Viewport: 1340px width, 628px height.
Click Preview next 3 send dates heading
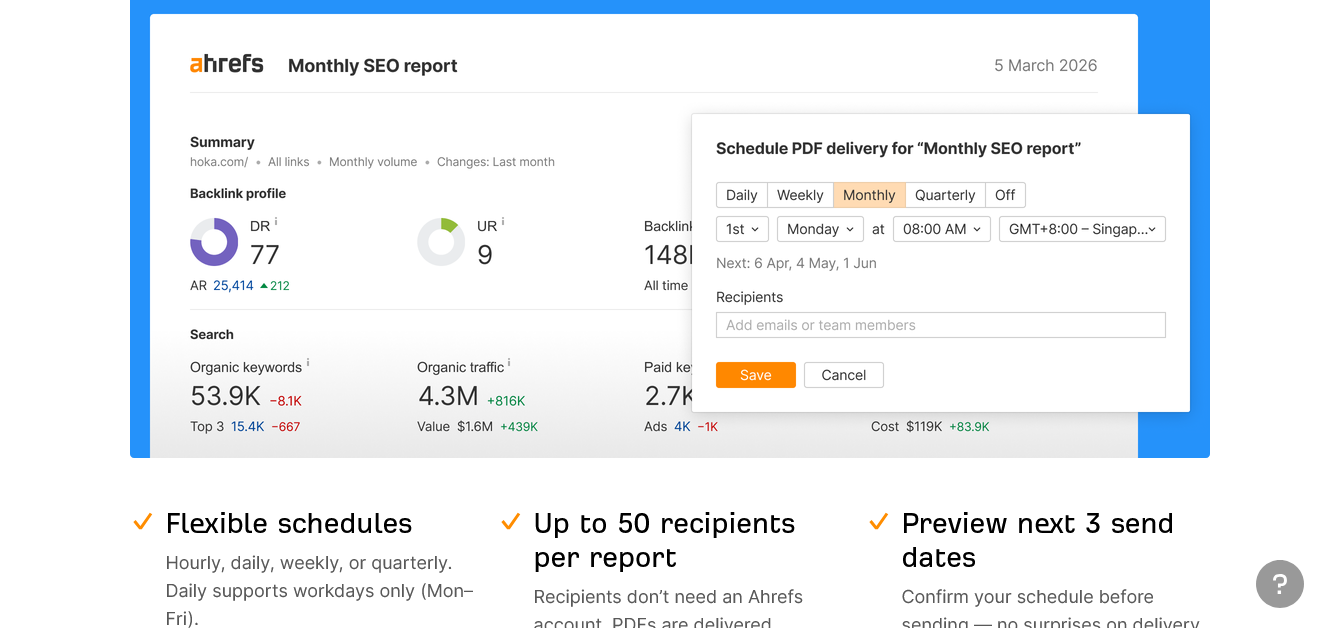point(1037,540)
